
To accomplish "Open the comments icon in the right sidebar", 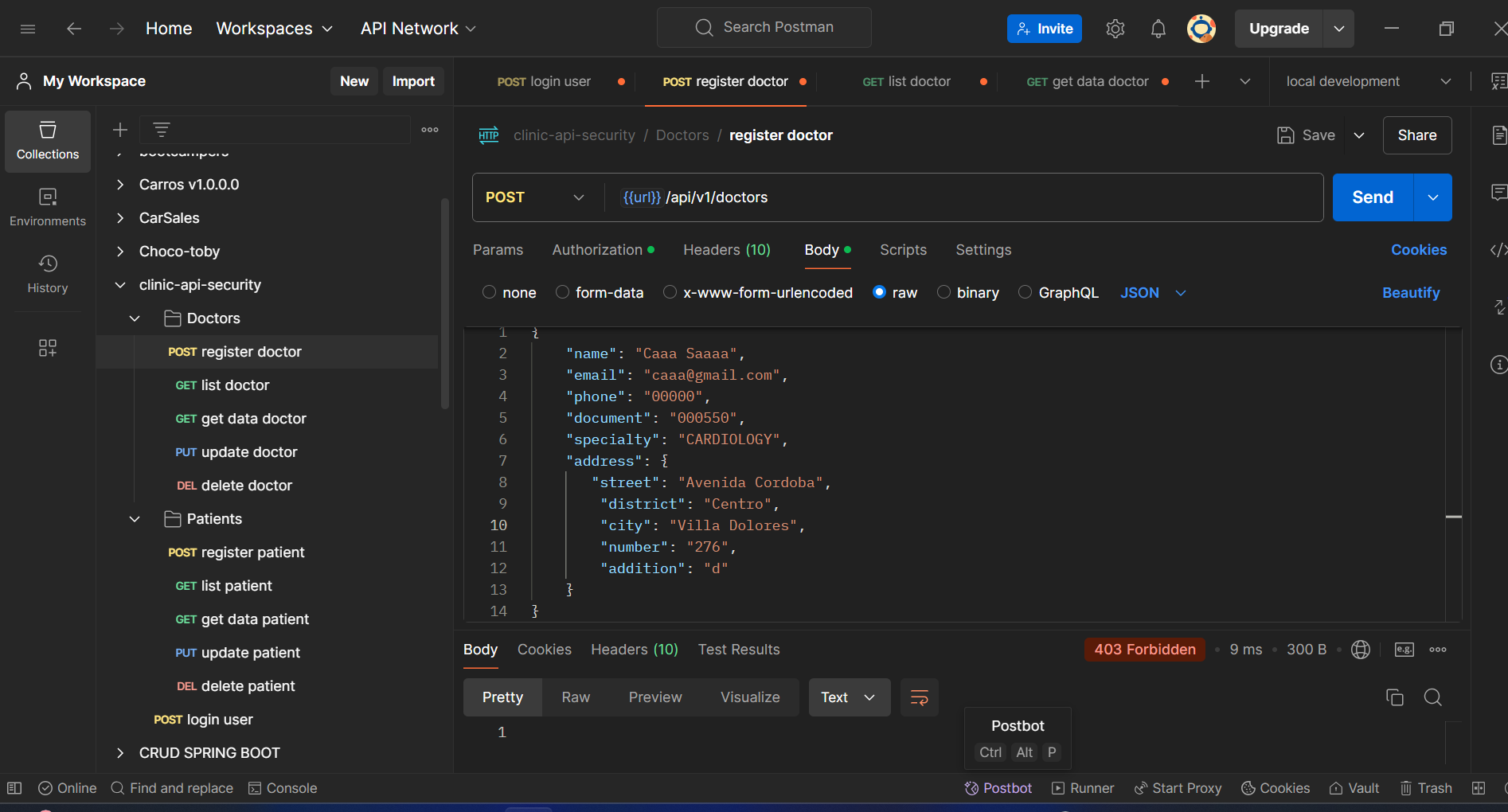I will [1498, 192].
